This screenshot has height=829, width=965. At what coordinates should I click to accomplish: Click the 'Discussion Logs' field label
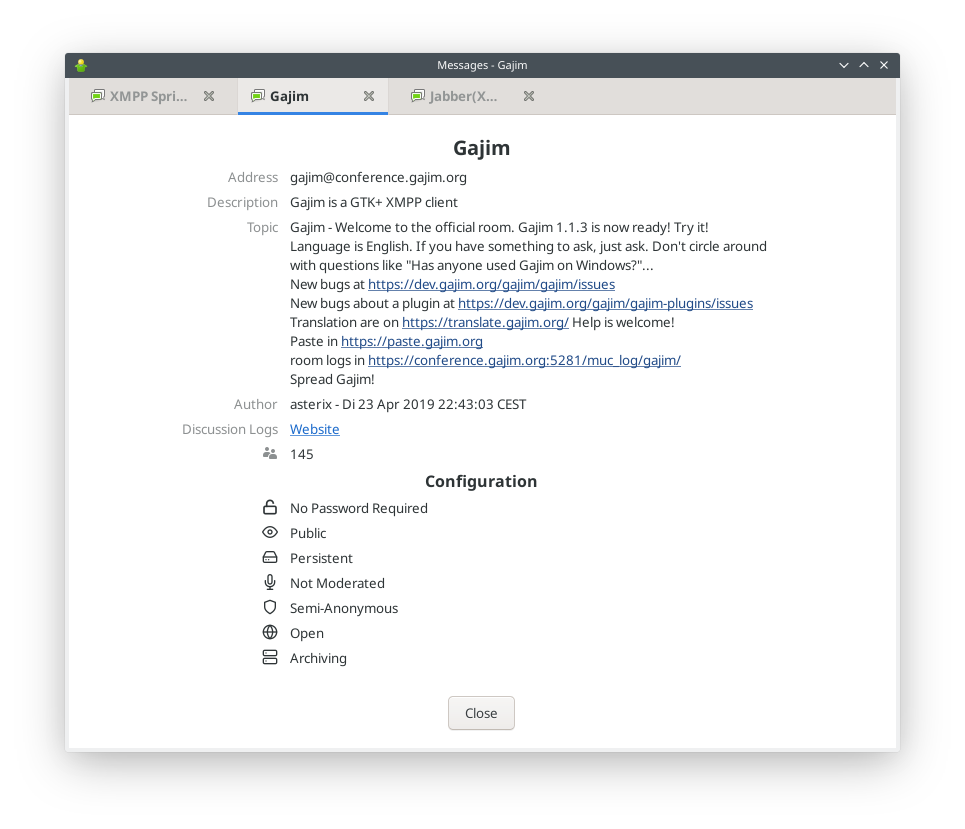click(230, 429)
